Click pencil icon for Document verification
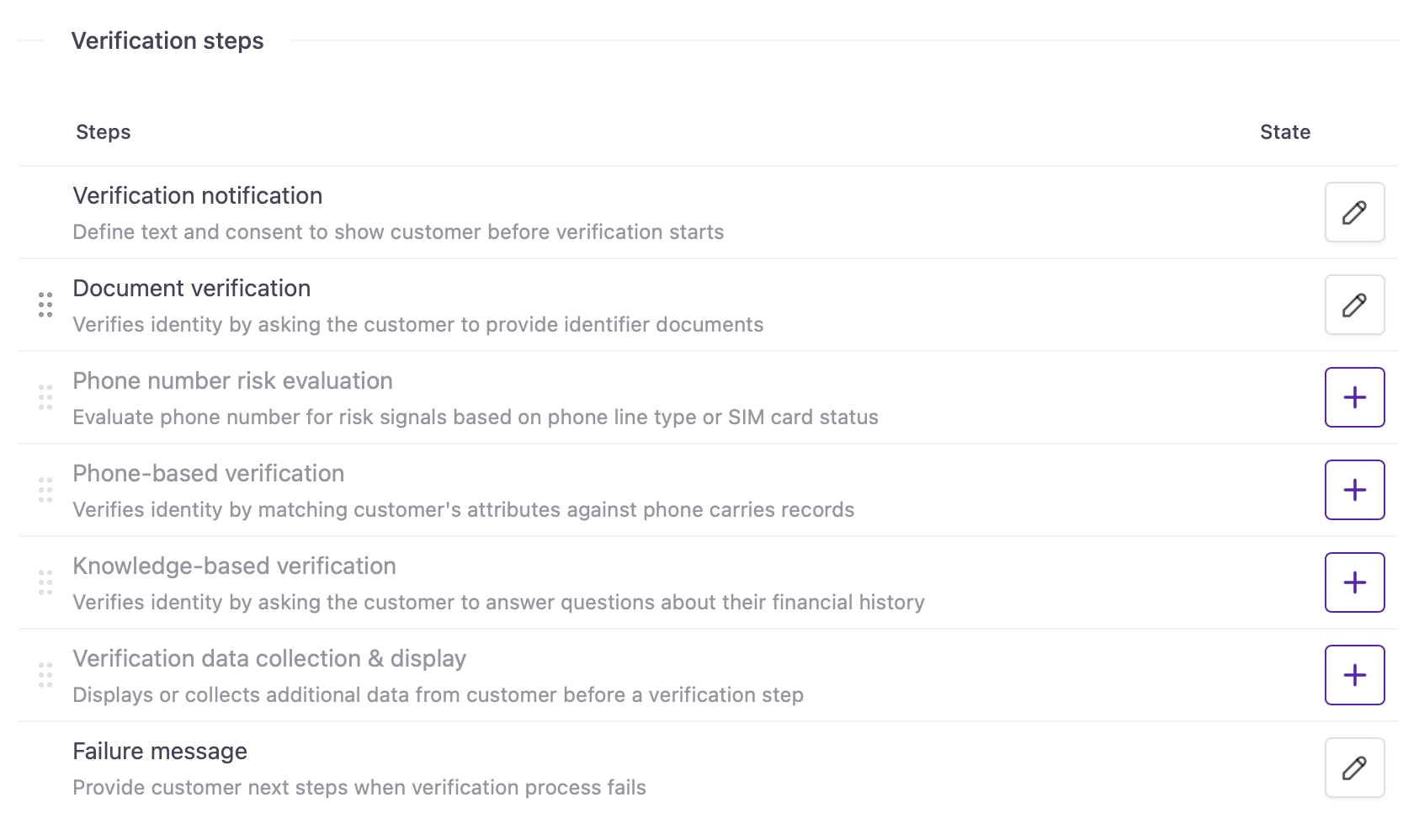1419x840 pixels. pos(1354,305)
